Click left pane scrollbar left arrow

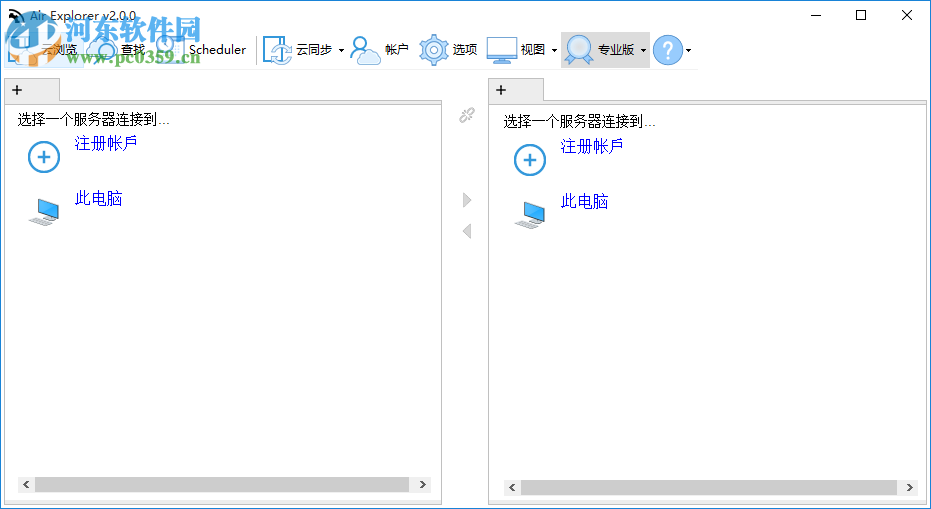coord(26,485)
